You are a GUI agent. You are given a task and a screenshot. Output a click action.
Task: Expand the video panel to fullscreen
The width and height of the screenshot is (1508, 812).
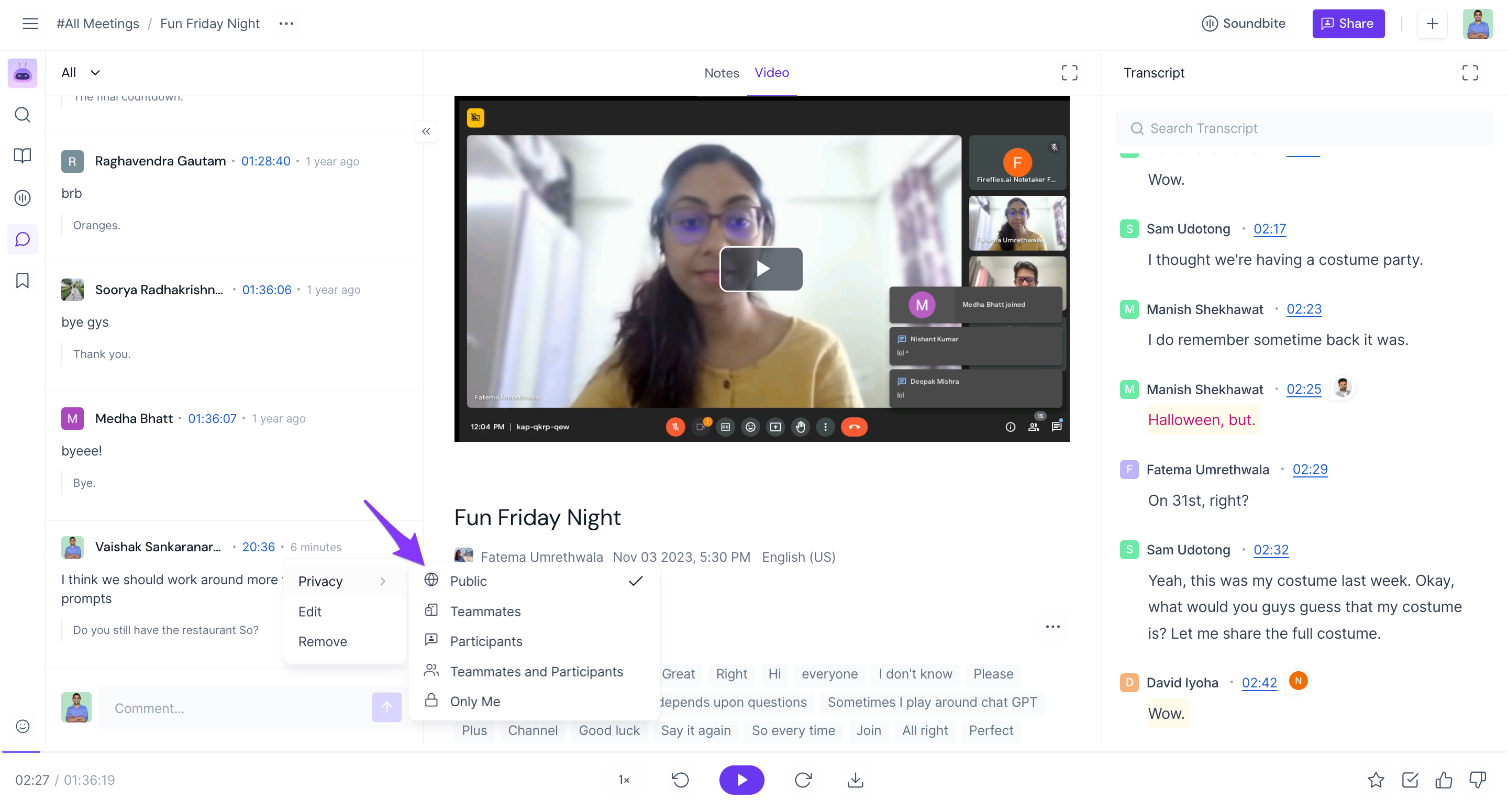click(x=1069, y=73)
